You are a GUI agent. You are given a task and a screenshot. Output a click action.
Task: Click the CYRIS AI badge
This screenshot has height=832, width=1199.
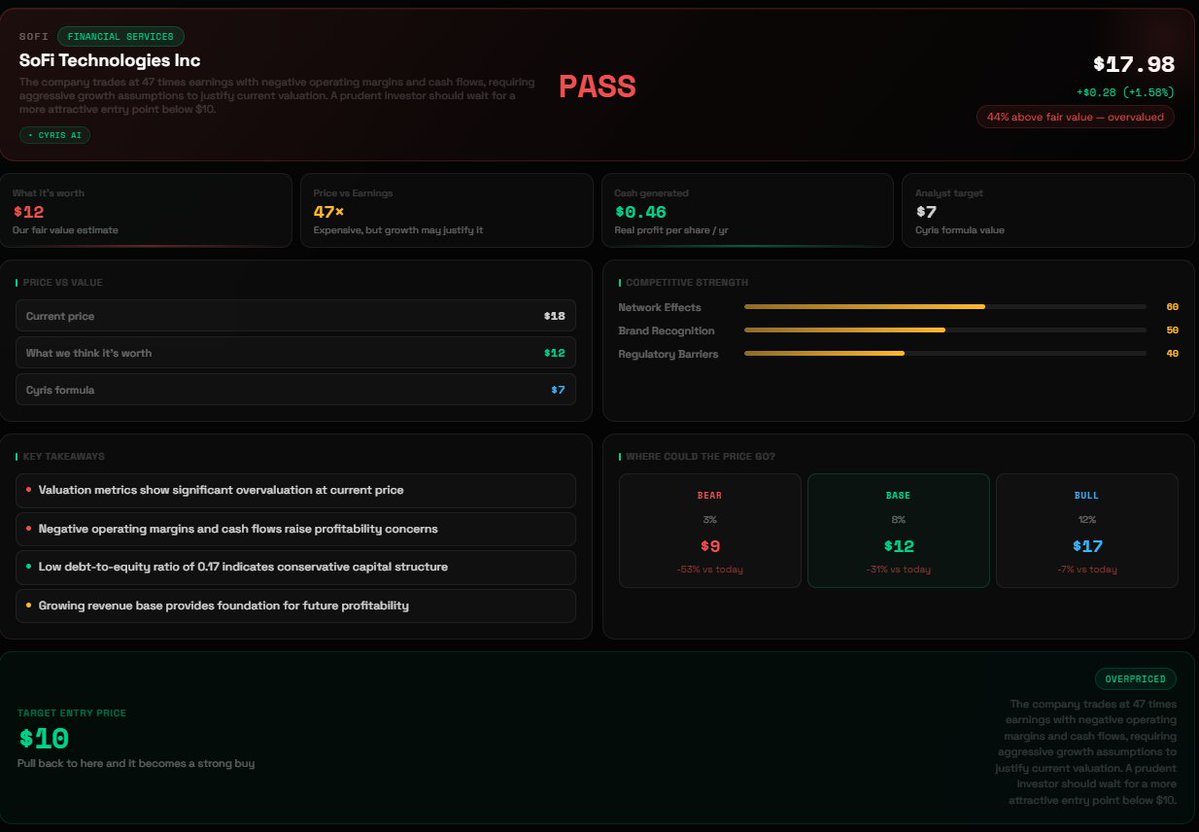coord(54,135)
